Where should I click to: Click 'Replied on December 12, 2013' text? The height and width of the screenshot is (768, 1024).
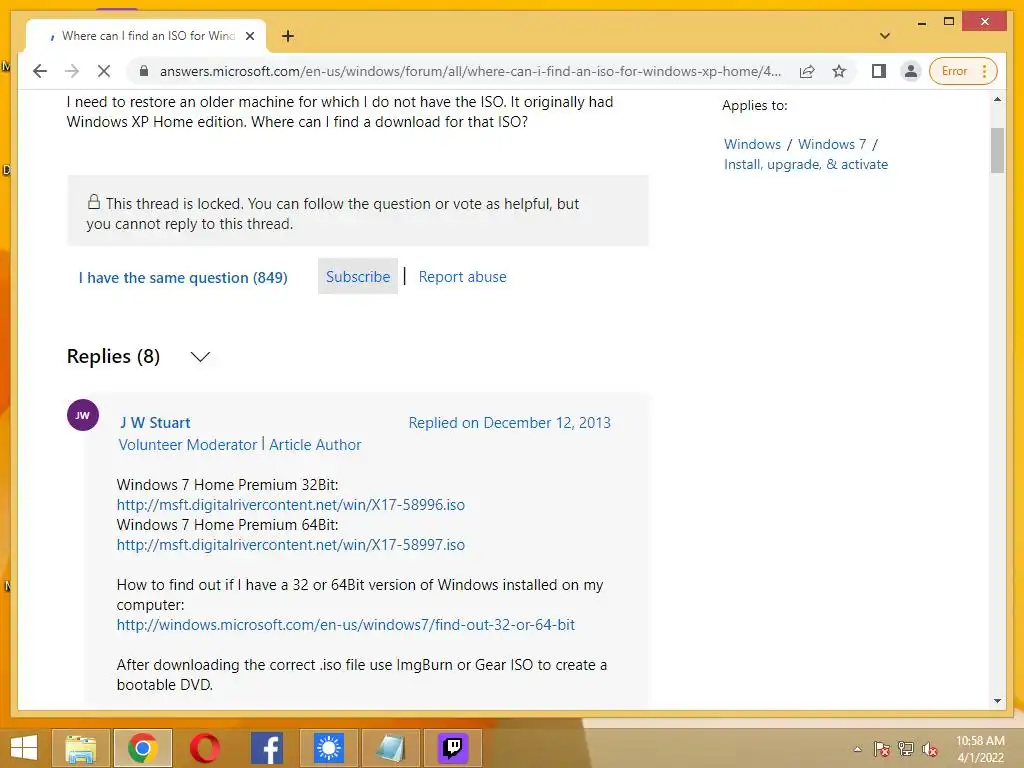coord(509,423)
